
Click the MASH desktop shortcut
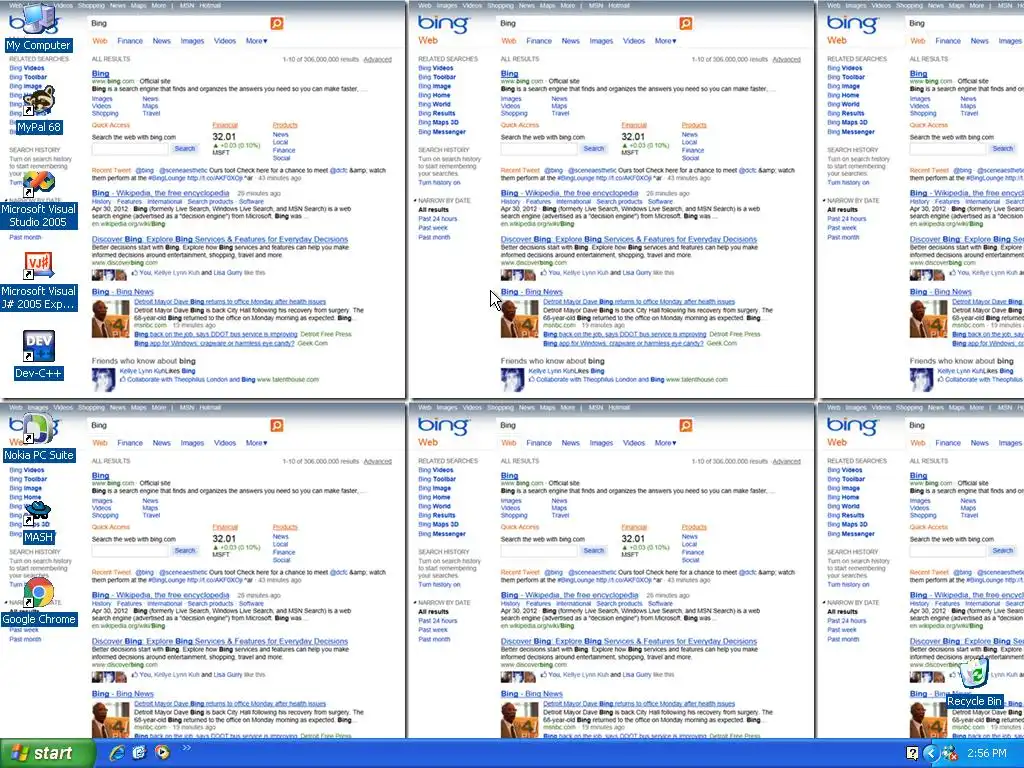coord(39,520)
